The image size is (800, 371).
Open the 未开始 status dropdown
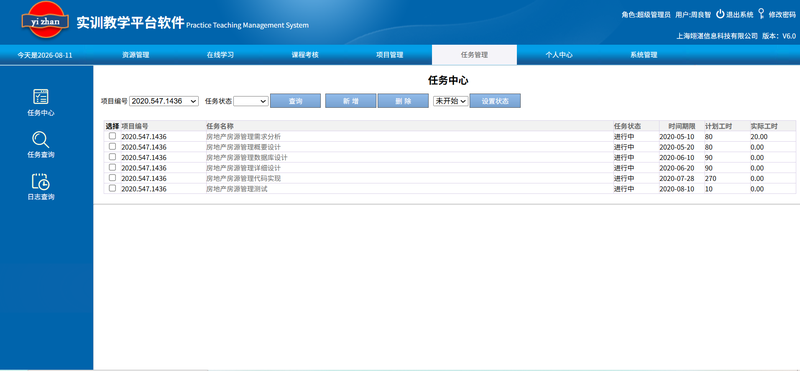pyautogui.click(x=451, y=101)
